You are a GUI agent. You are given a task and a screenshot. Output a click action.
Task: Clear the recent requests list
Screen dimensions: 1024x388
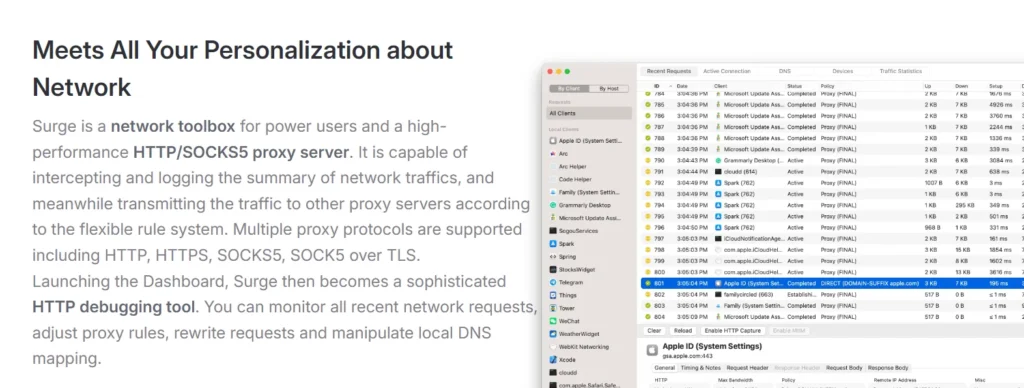(654, 331)
